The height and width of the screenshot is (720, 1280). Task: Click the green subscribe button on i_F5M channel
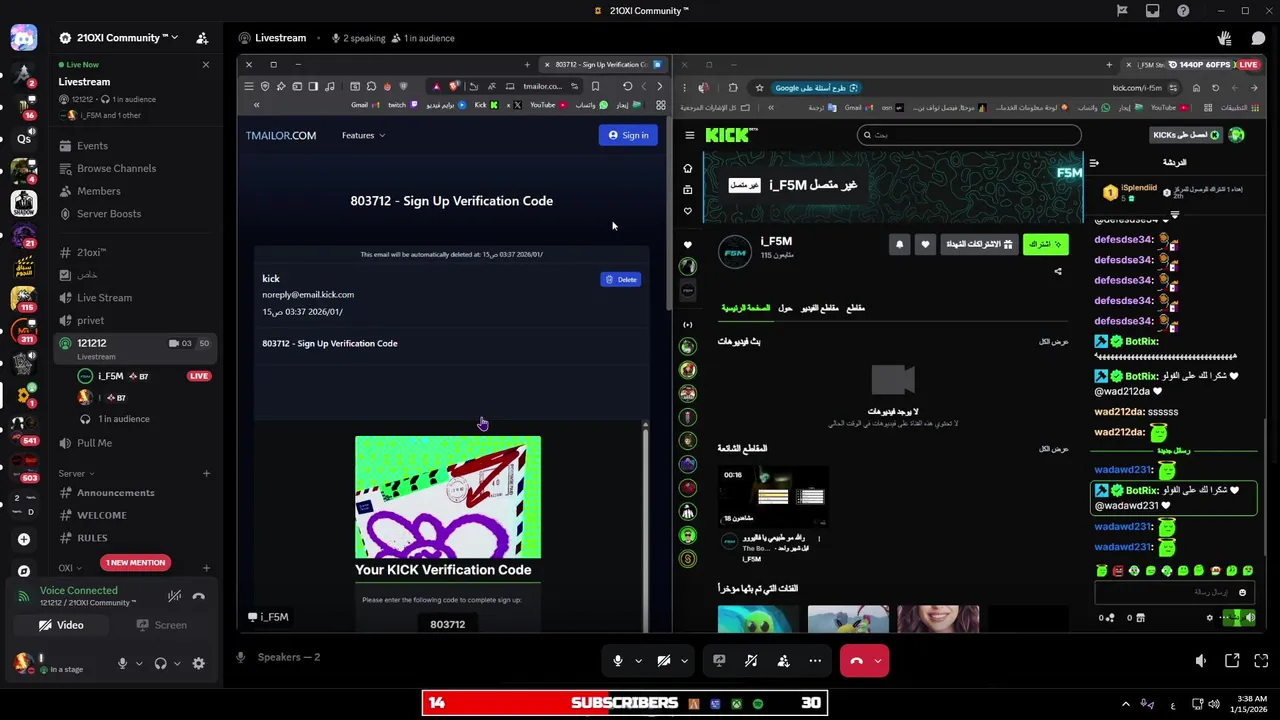pos(1045,244)
